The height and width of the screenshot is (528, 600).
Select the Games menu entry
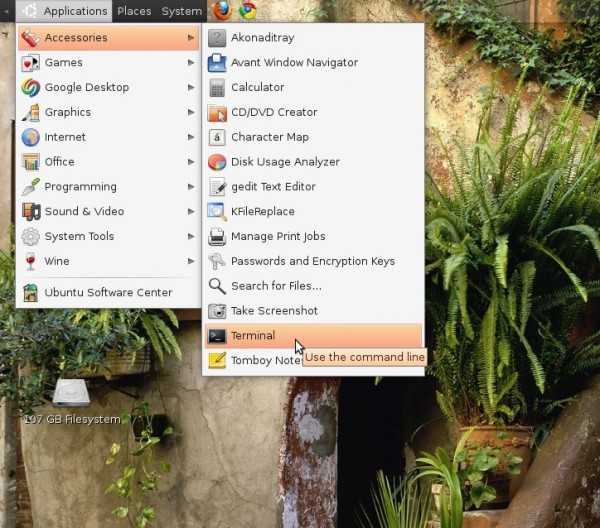pyautogui.click(x=108, y=62)
